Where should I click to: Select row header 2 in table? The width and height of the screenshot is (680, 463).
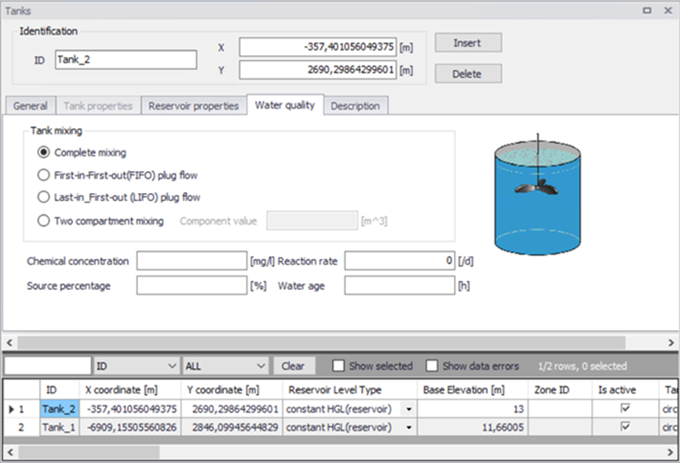coord(22,427)
